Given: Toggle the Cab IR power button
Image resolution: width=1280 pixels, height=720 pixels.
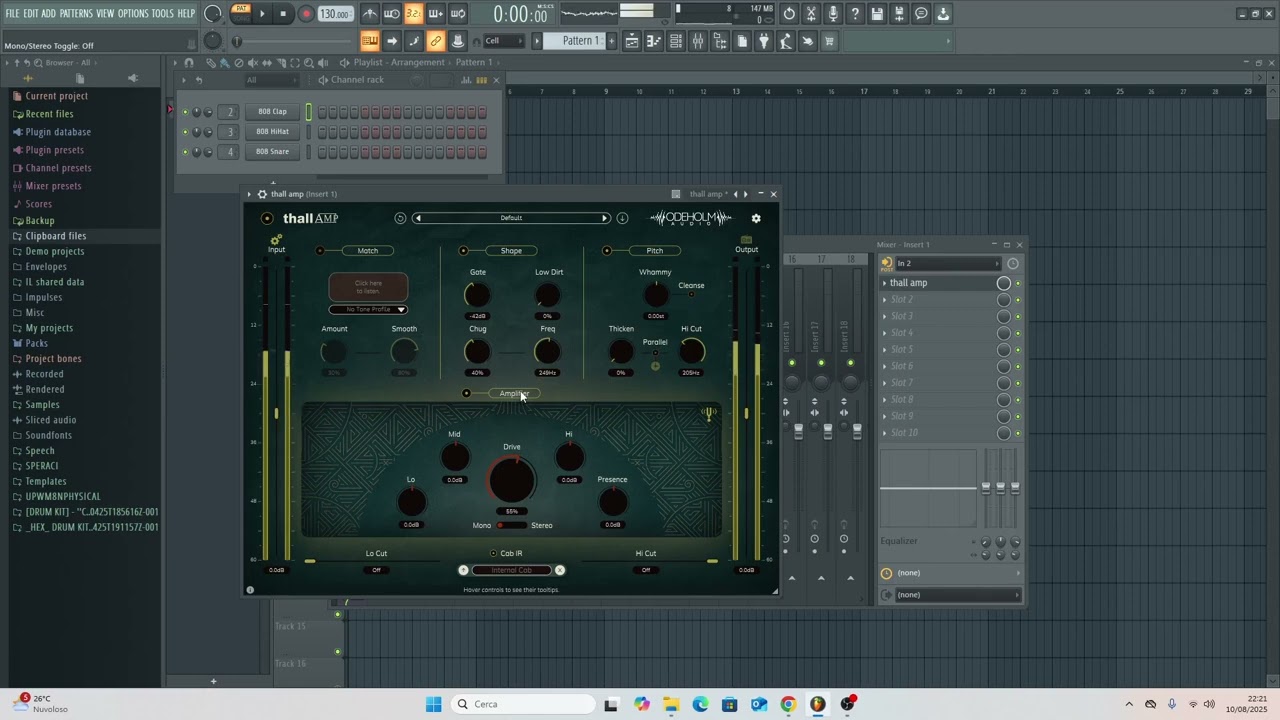Looking at the screenshot, I should tap(493, 553).
